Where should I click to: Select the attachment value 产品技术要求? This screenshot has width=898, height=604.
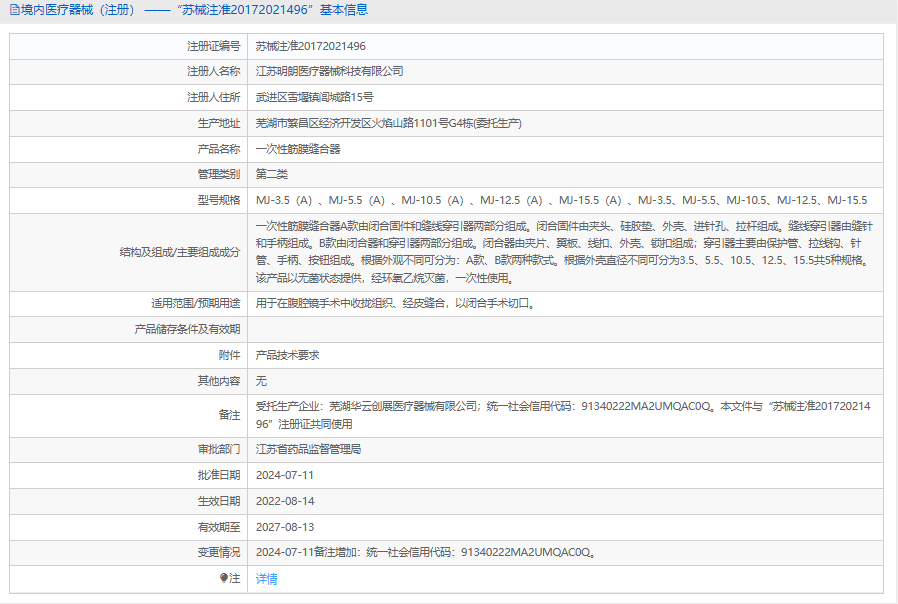coord(287,355)
